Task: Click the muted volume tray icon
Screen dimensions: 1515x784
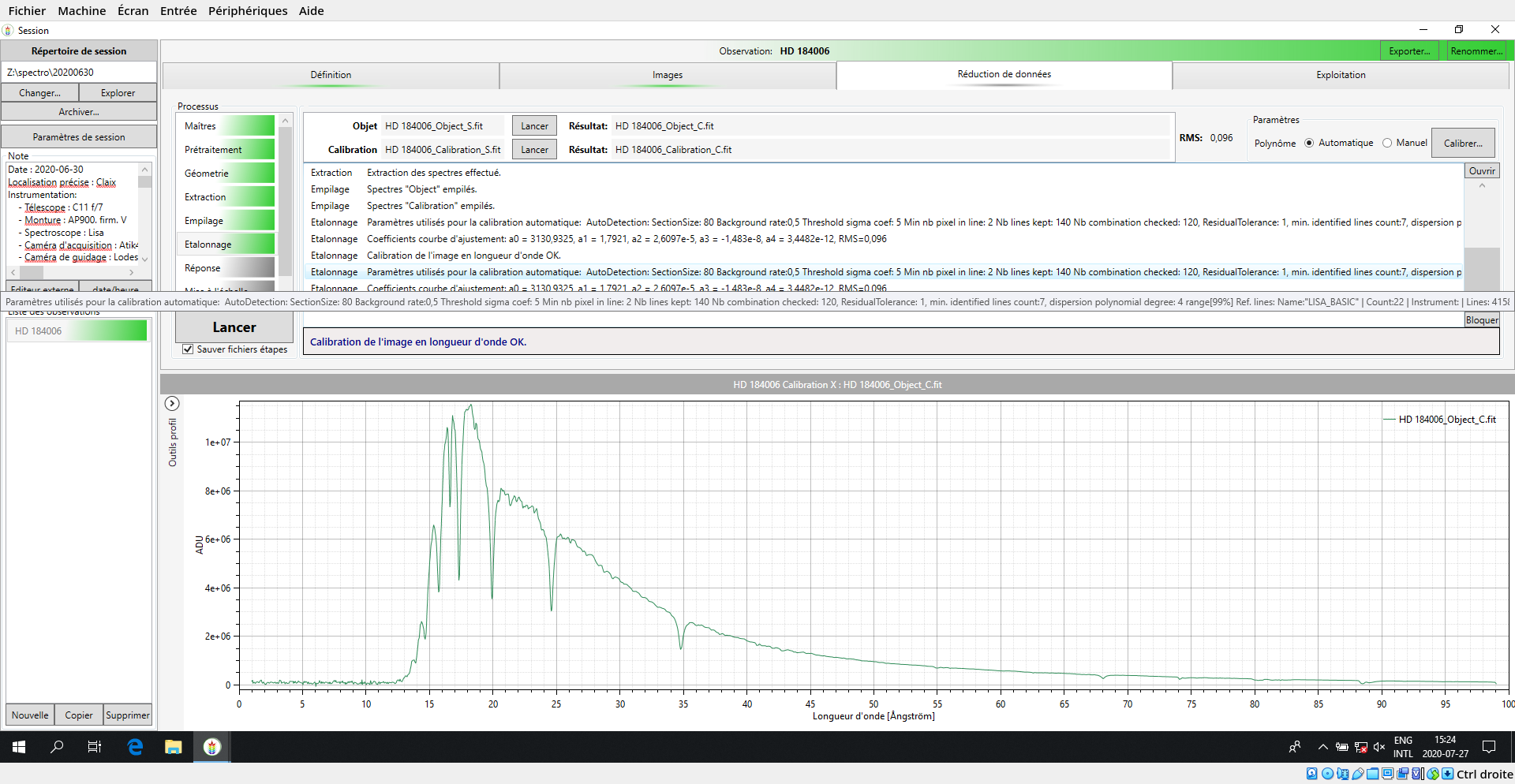Action: (x=1379, y=747)
